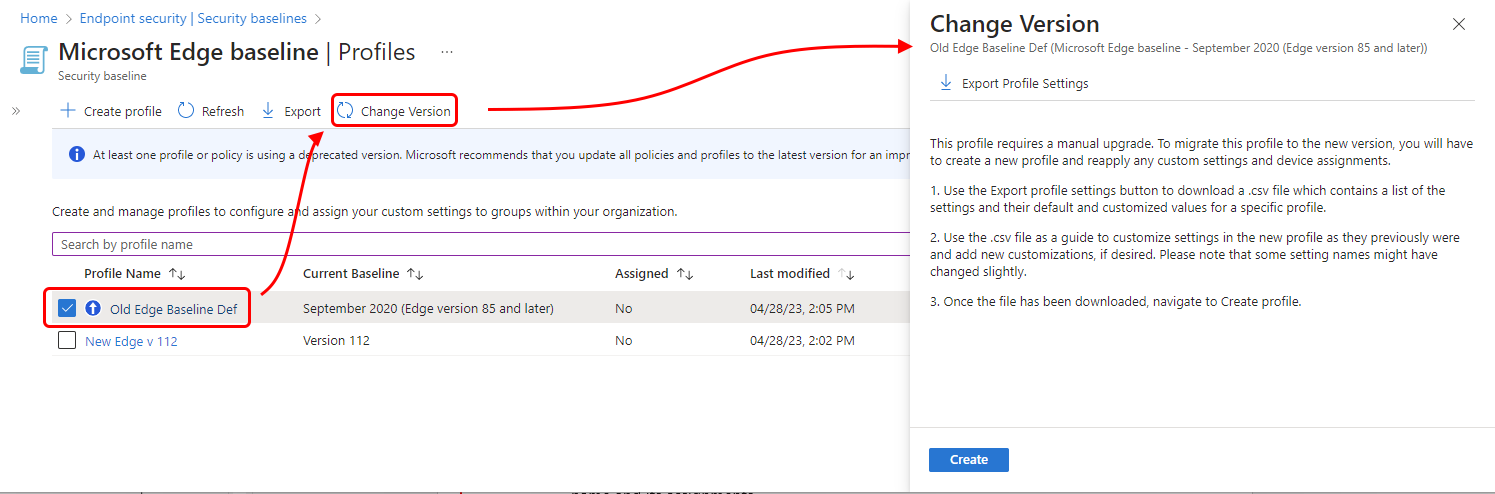Select Assigned 'No' for New Edge v 112
Viewport: 1495px width, 494px height.
(624, 341)
